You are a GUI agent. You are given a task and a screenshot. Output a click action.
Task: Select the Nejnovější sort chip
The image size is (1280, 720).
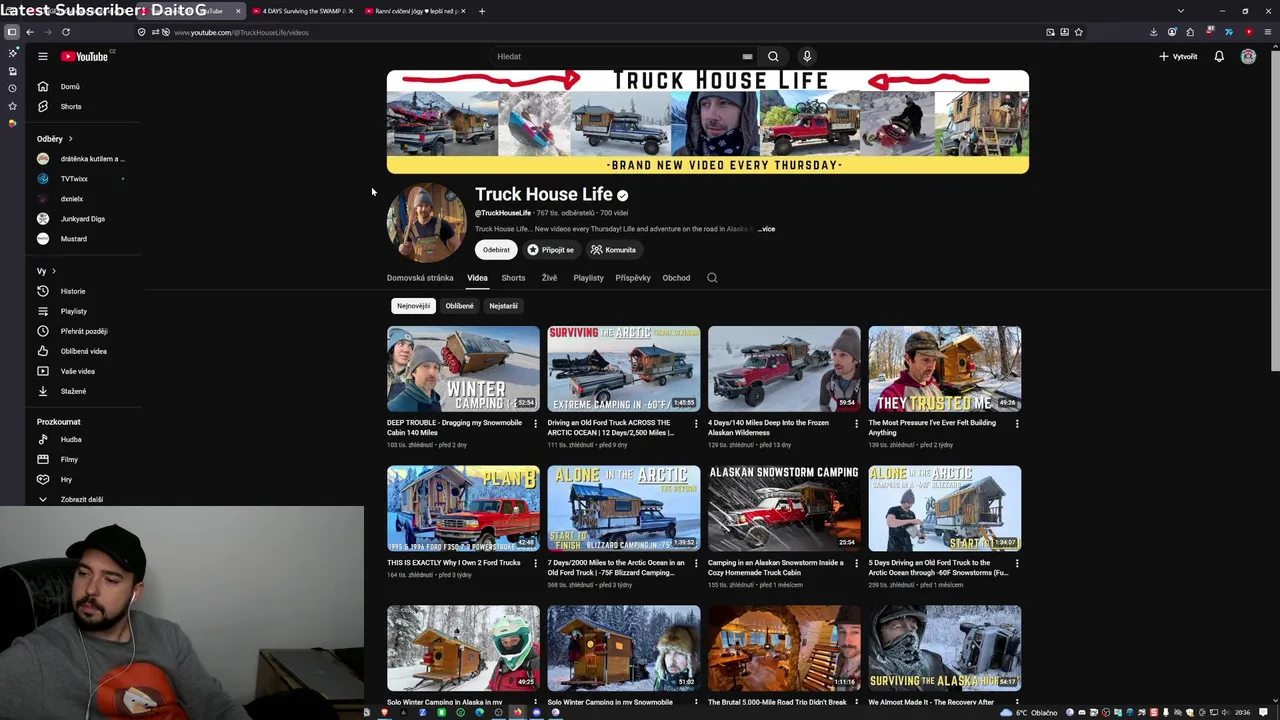coord(413,306)
